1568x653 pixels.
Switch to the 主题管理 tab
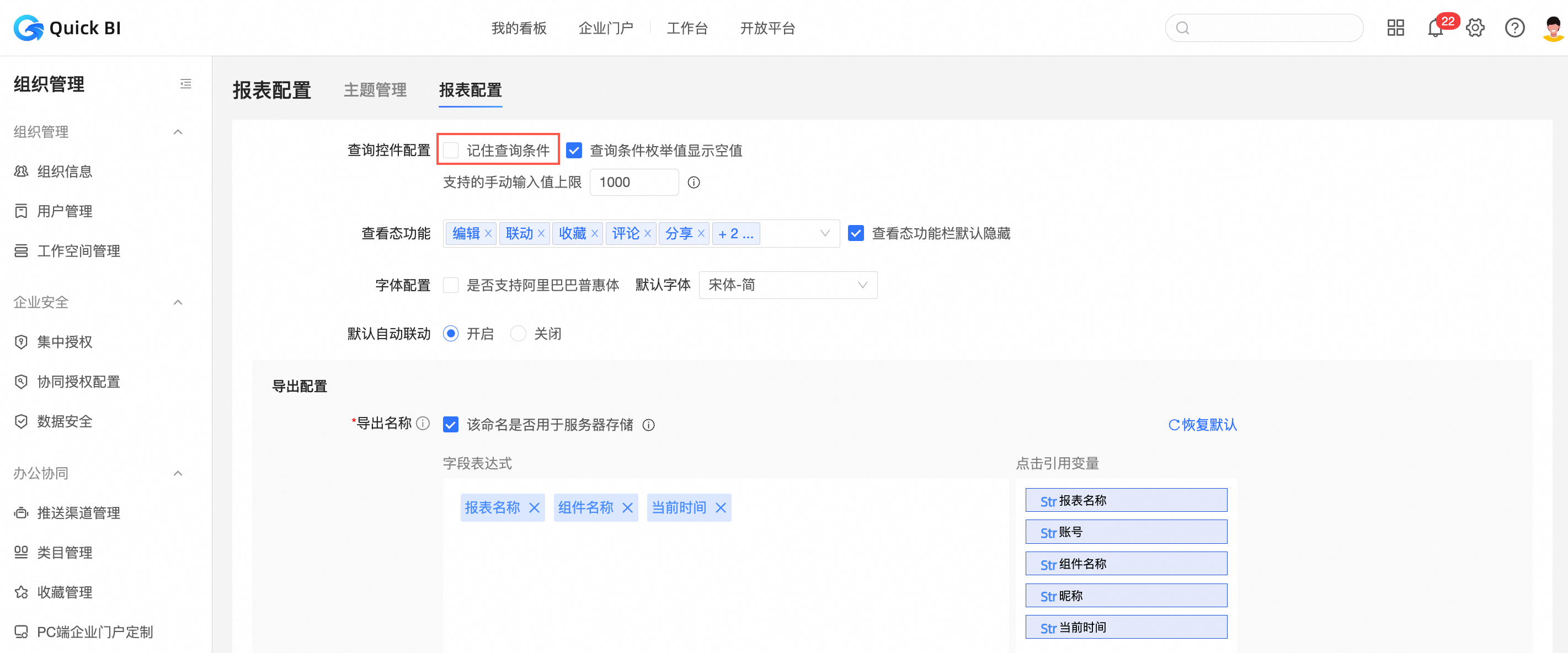pos(375,90)
